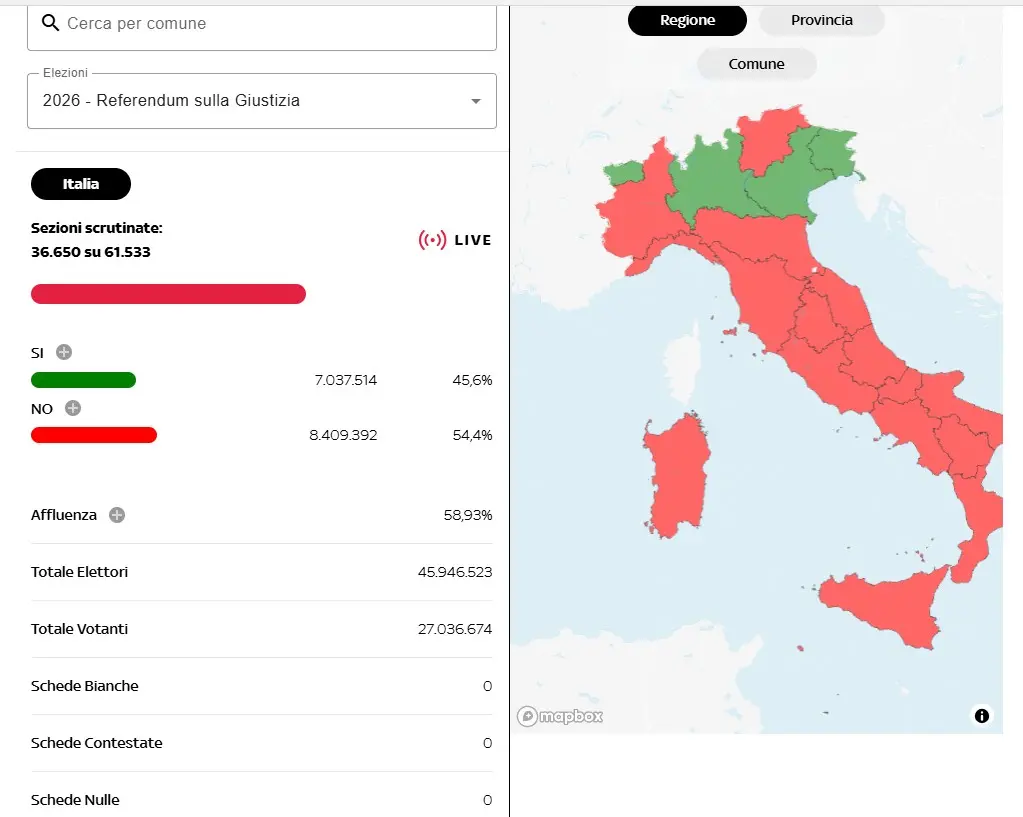Click the magnifying glass search icon
The height and width of the screenshot is (817, 1023).
tap(50, 22)
